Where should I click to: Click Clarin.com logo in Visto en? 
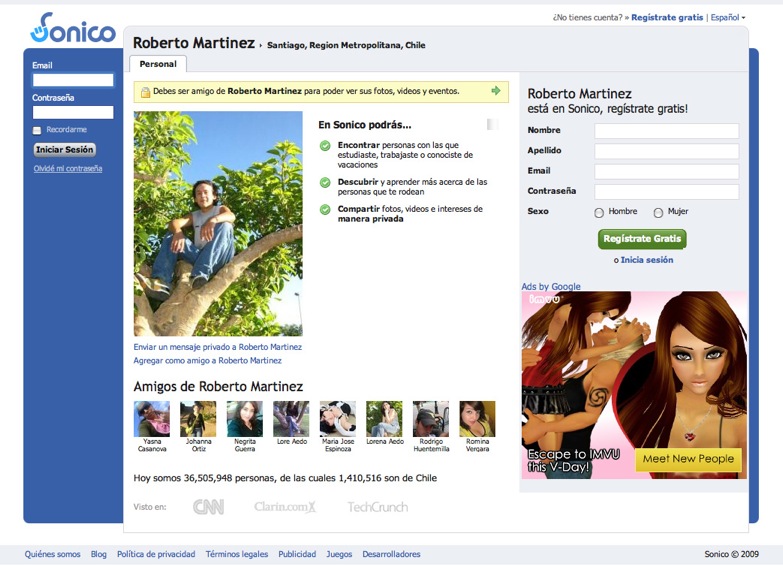point(285,507)
